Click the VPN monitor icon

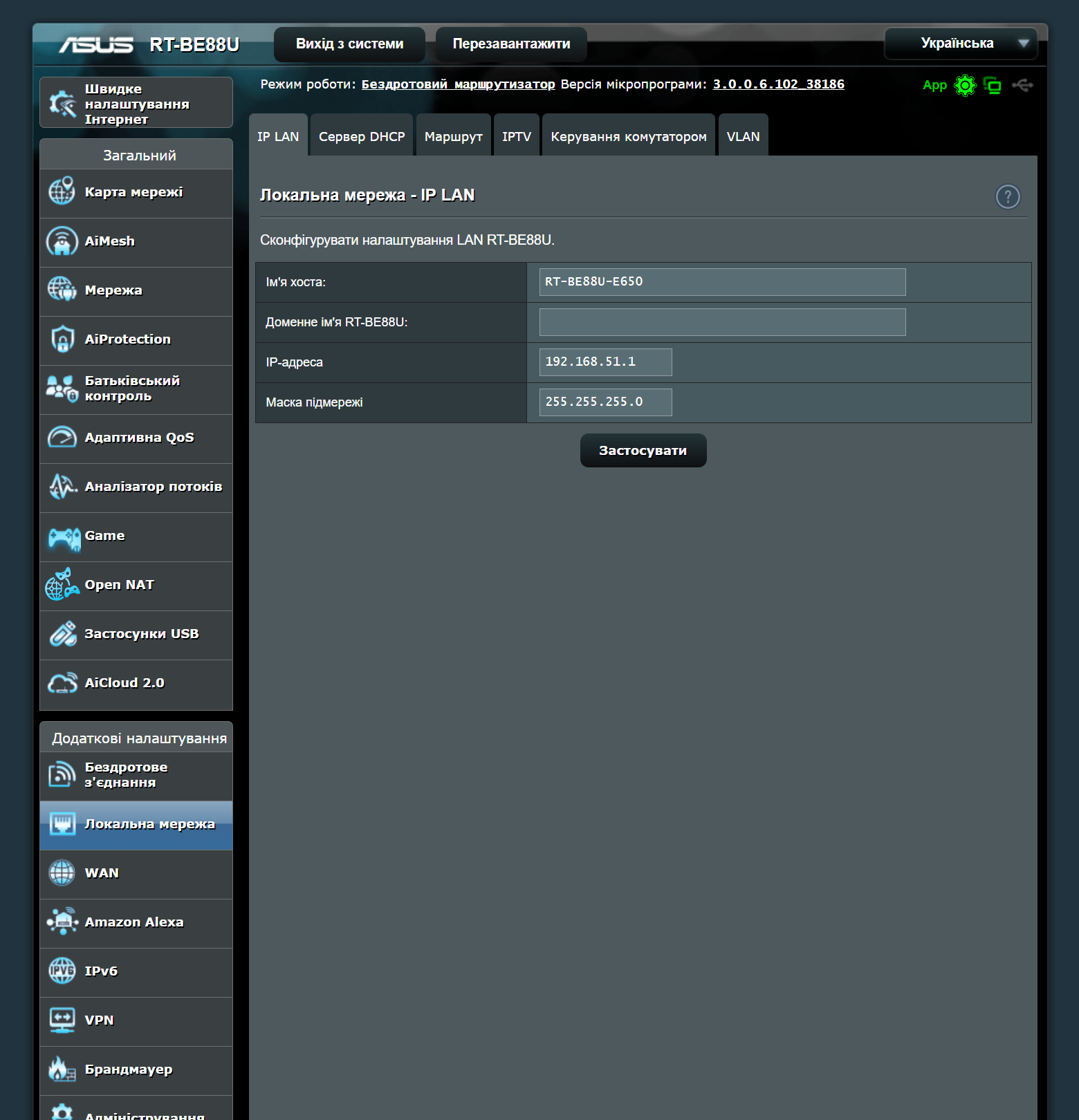point(62,1020)
